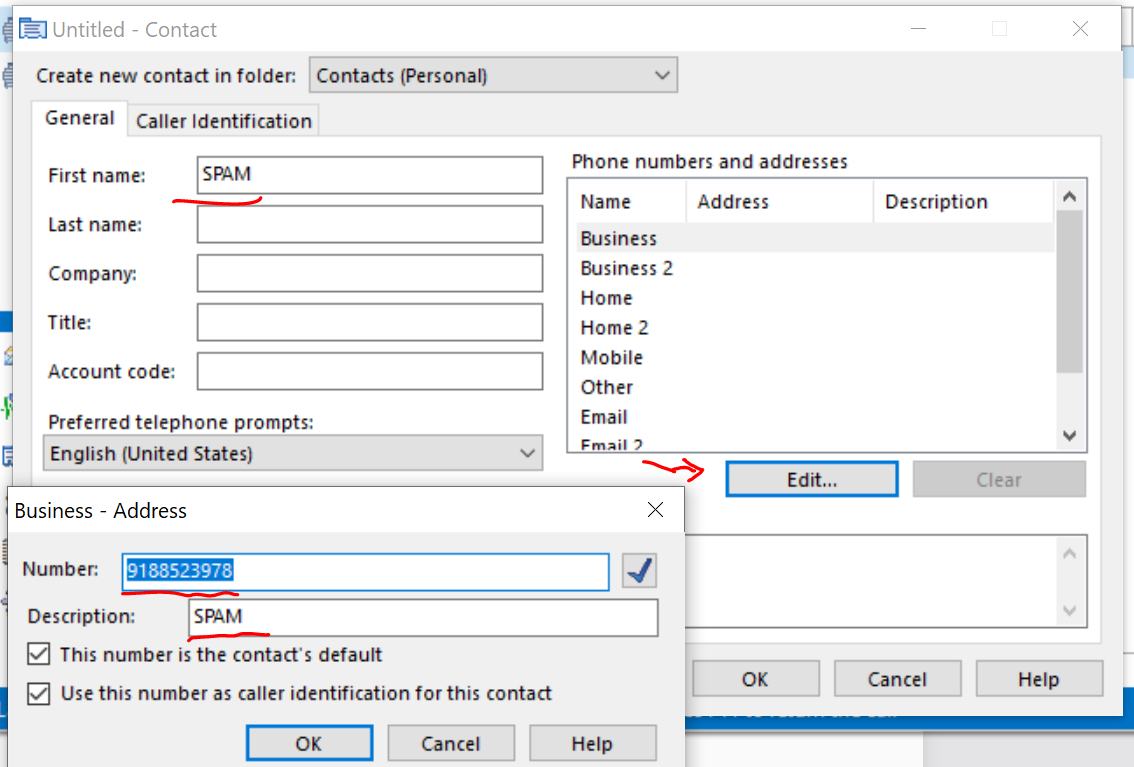Close the Business - Address dialog

[655, 510]
